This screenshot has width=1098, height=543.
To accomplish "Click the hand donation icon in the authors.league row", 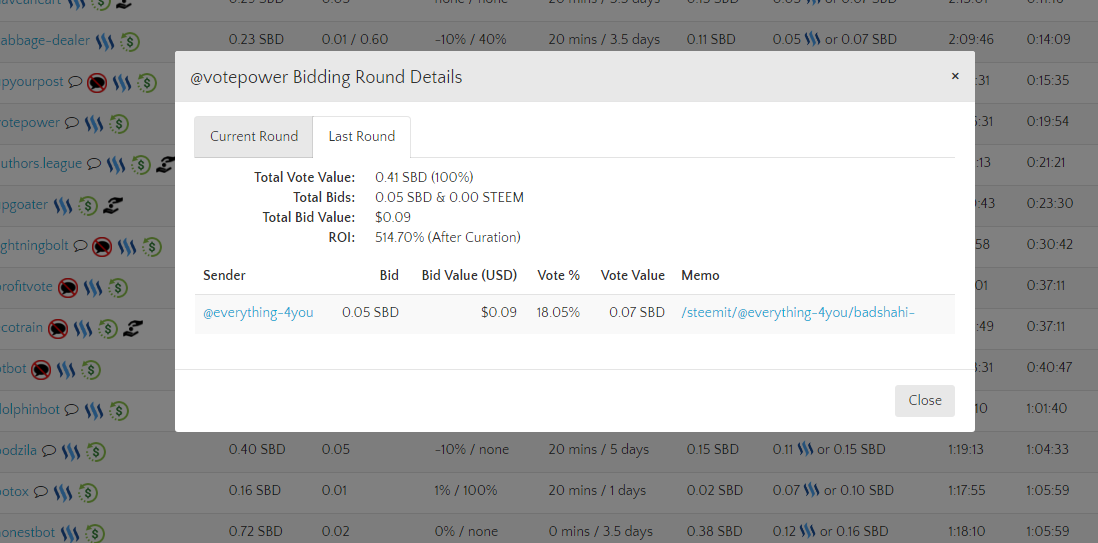I will coord(164,165).
